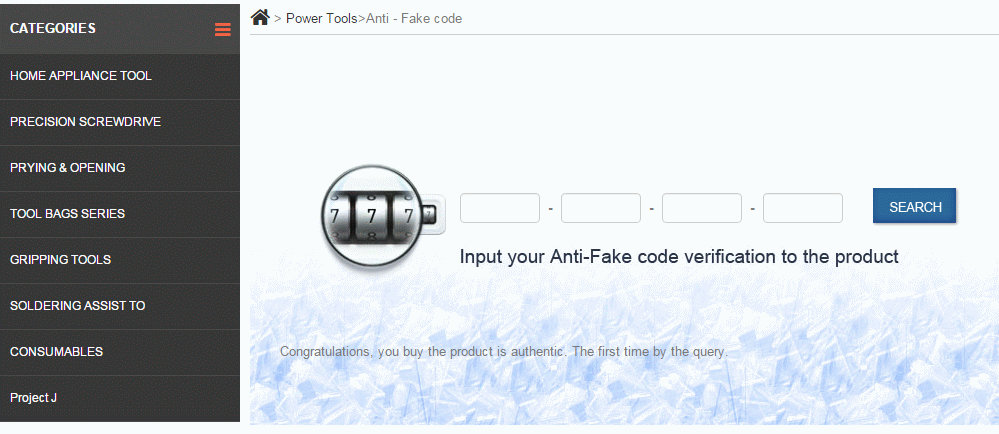Viewport: 999px width, 434px height.
Task: Open the CONSUMABLES category
Action: [120, 351]
